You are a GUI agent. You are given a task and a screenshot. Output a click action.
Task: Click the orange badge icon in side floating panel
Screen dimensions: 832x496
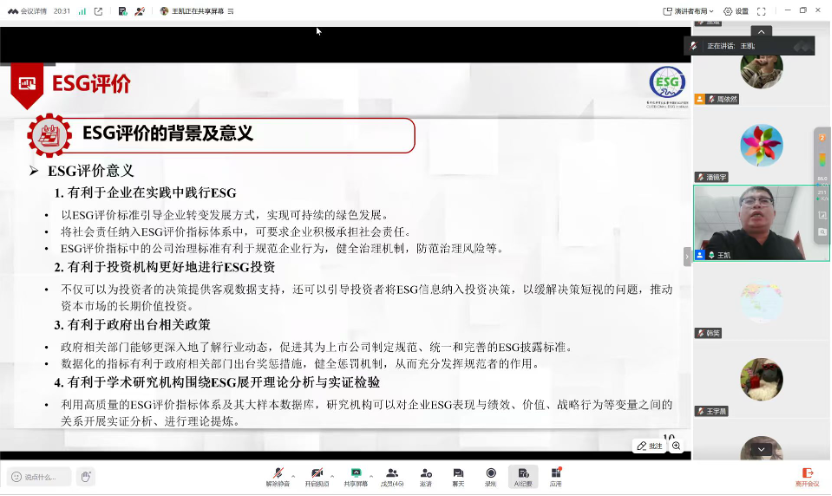(822, 138)
